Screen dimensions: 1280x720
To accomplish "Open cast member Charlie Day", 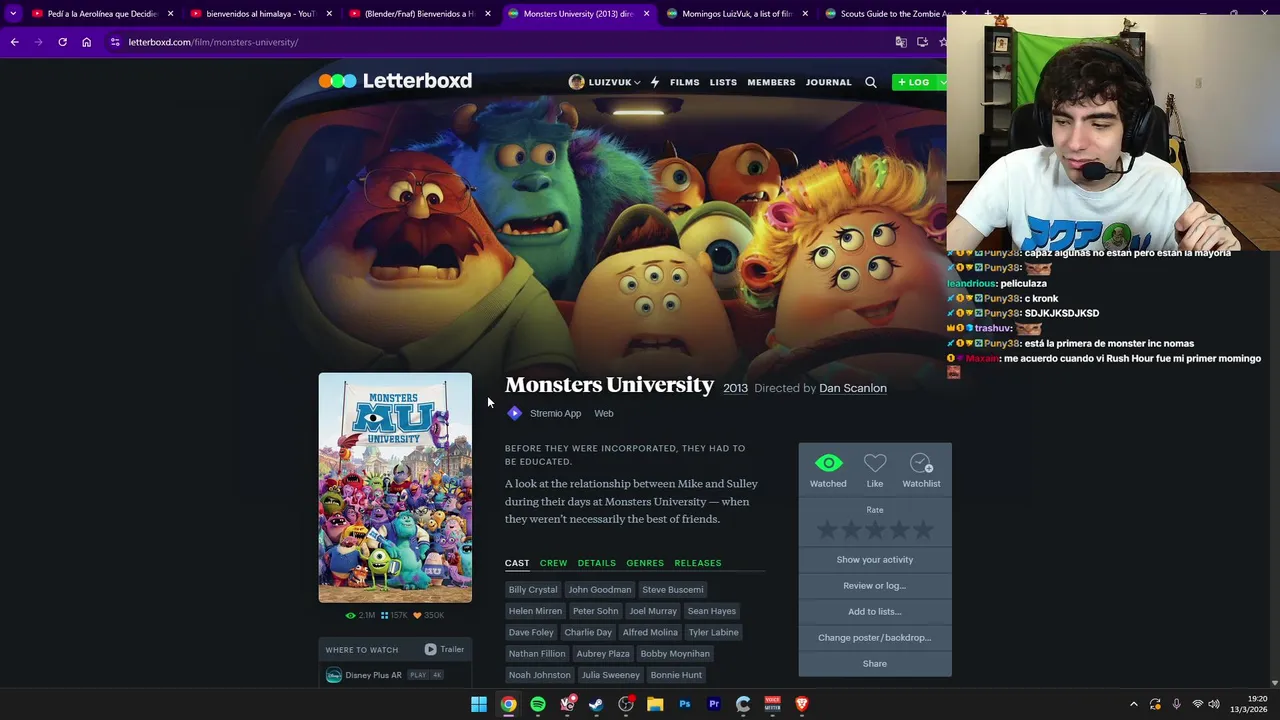I will point(588,632).
